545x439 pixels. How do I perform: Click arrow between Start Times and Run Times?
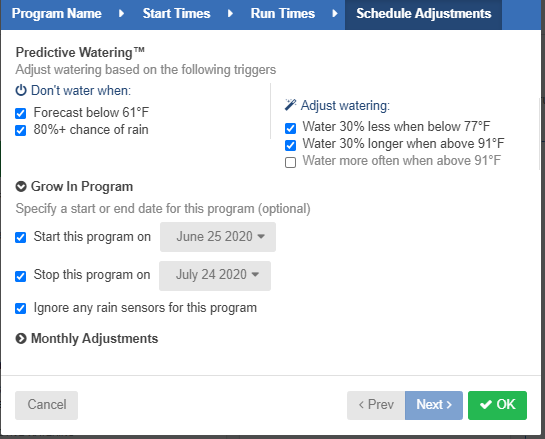[x=230, y=14]
